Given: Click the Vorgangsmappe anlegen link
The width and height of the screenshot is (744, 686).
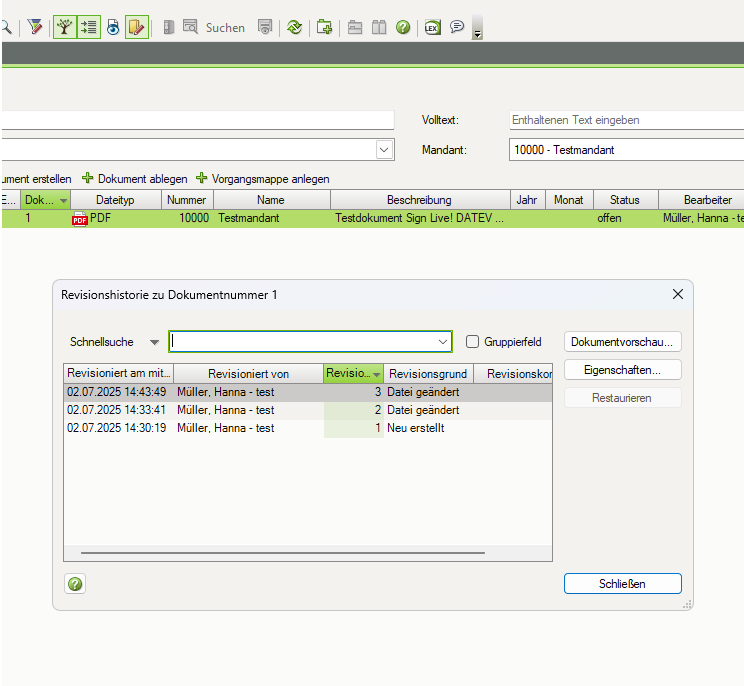Looking at the screenshot, I should pos(270,179).
